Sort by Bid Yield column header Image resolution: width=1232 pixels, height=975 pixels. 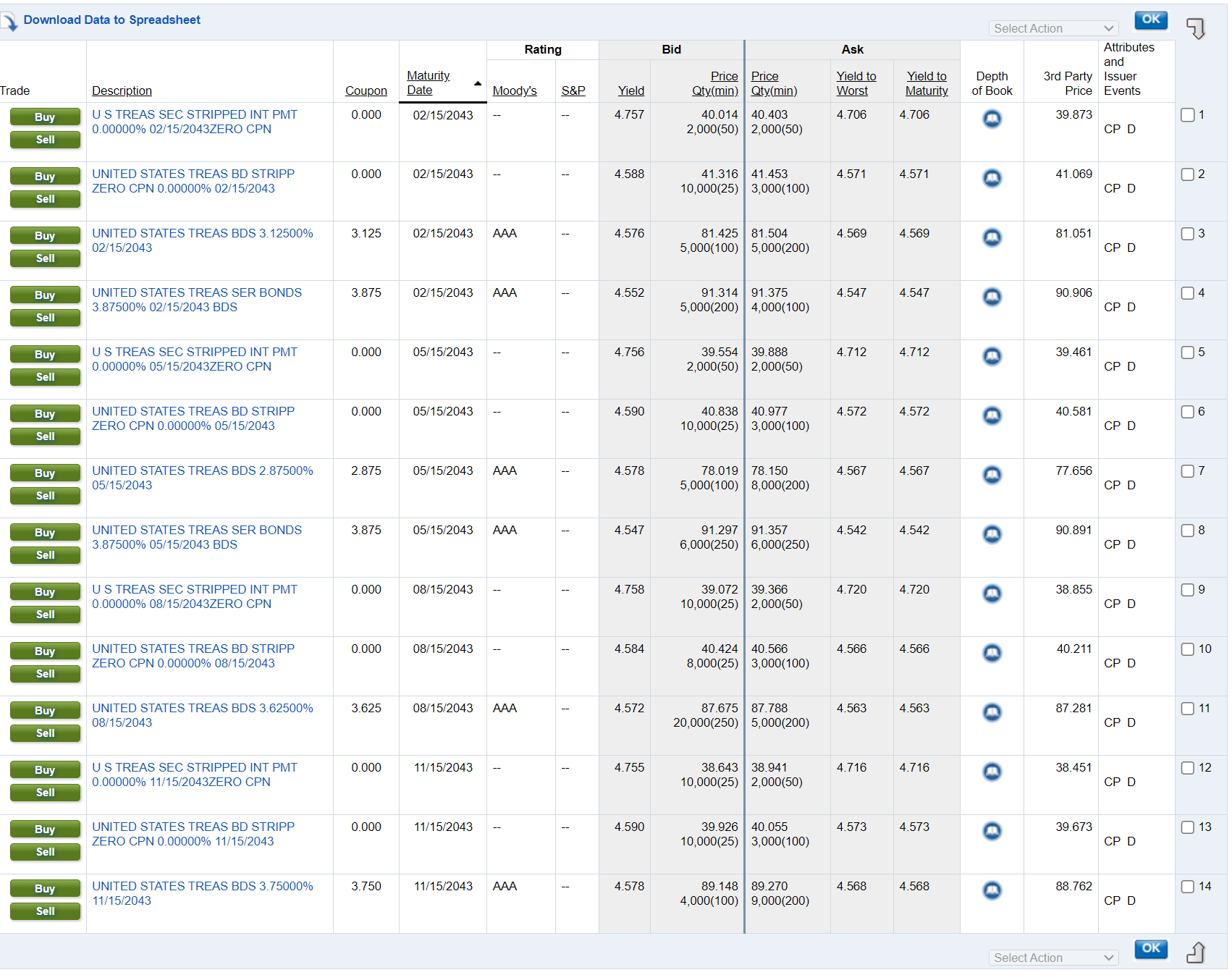click(x=631, y=90)
